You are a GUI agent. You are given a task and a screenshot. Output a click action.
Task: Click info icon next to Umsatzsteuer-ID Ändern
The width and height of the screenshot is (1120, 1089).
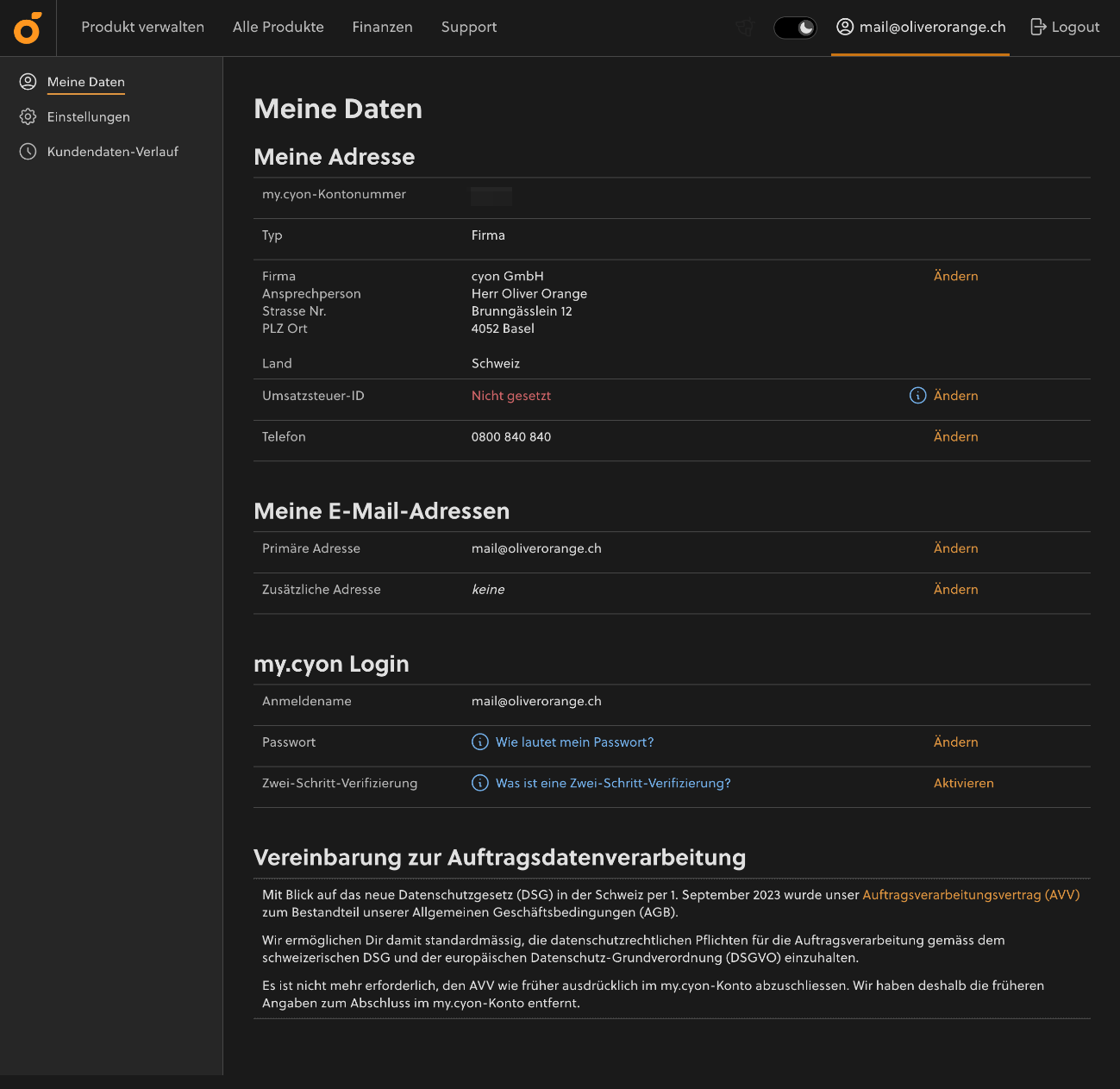[917, 395]
